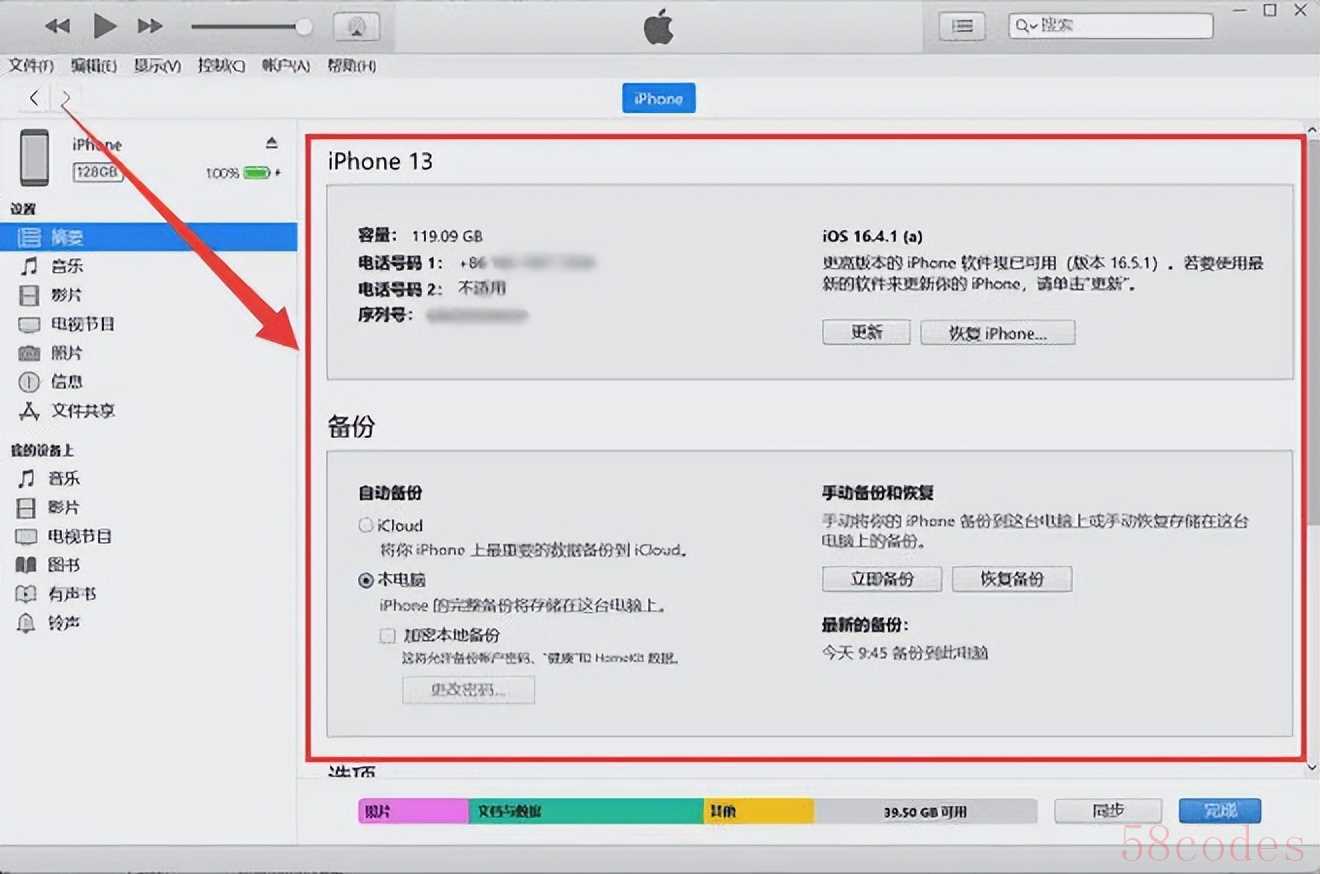Select the iCloud backup radio button
Image resolution: width=1320 pixels, height=874 pixels.
(x=366, y=525)
